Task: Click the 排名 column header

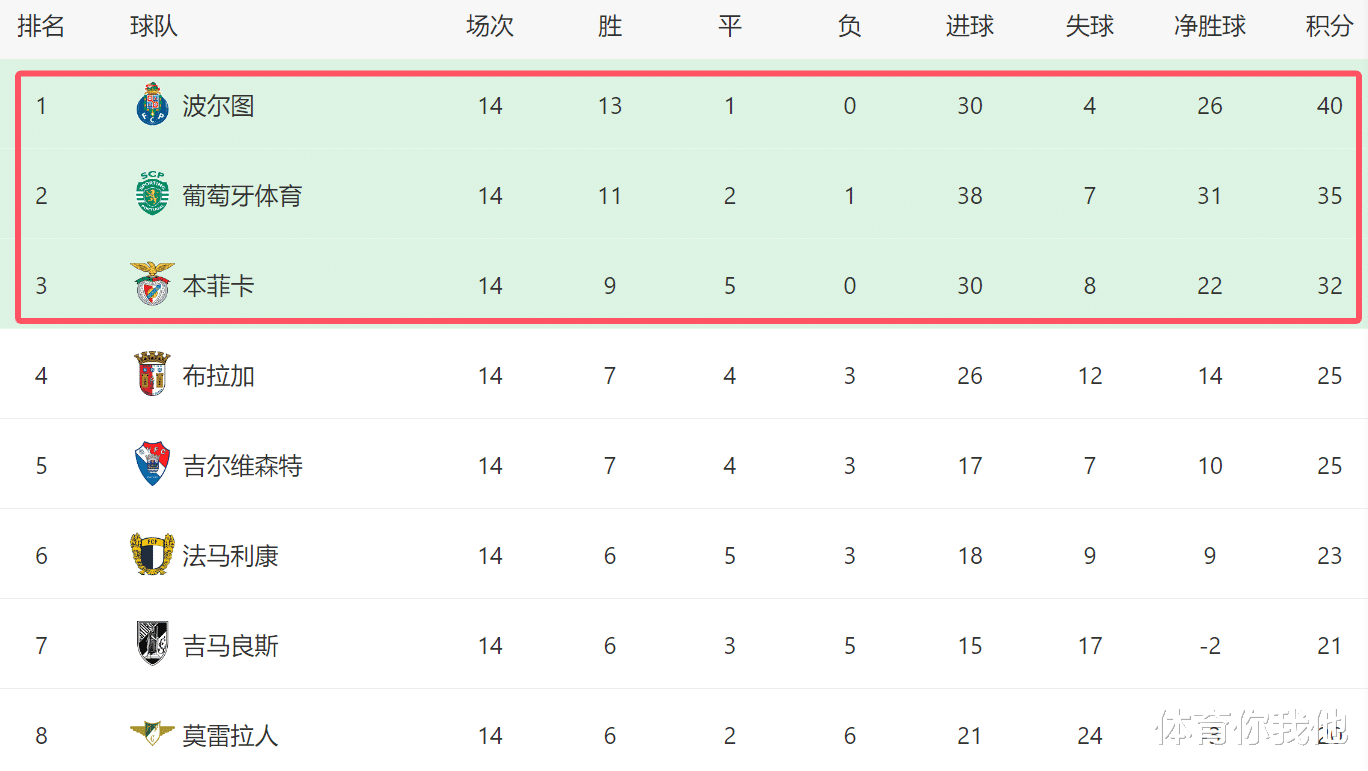Action: point(41,27)
